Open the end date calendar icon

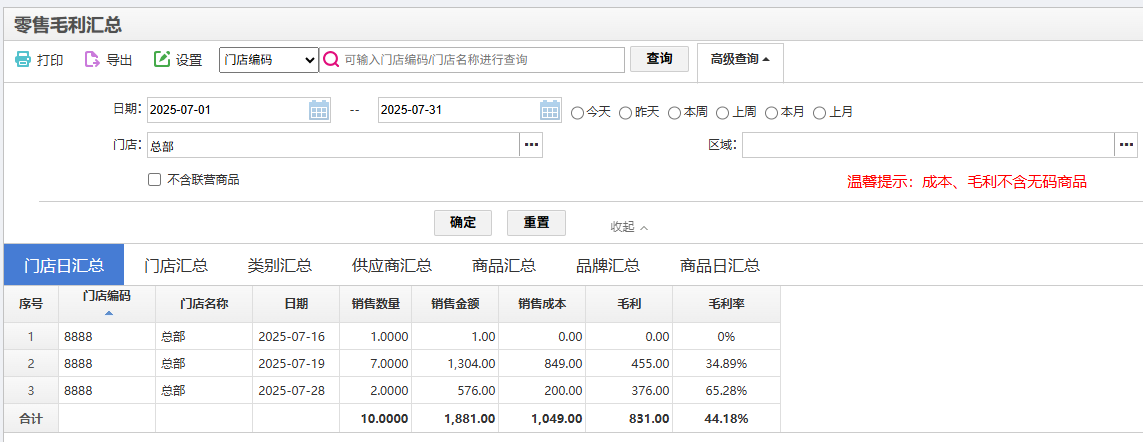(550, 110)
